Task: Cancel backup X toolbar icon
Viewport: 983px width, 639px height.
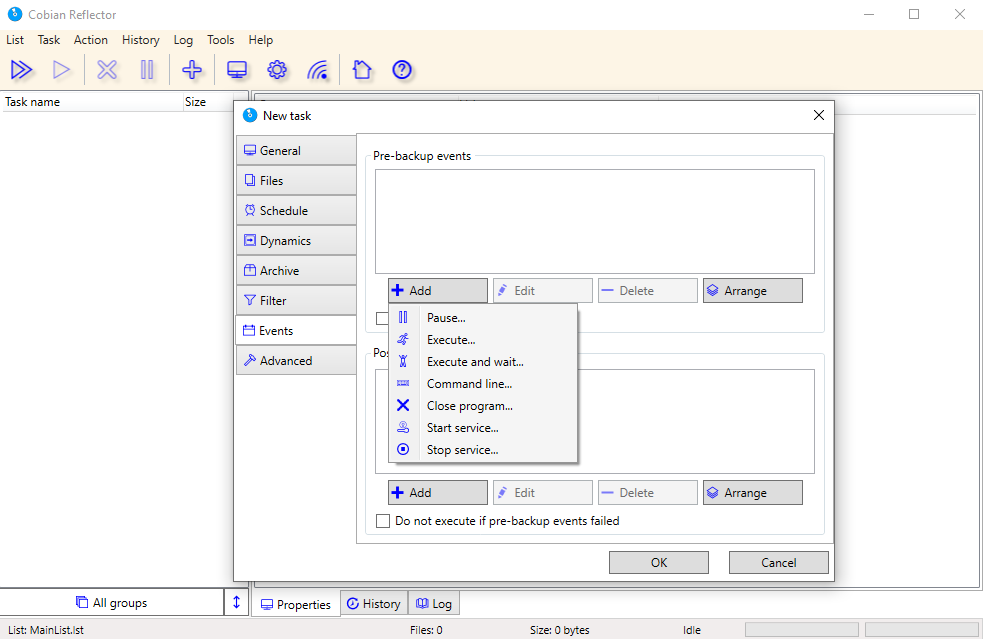Action: click(107, 70)
